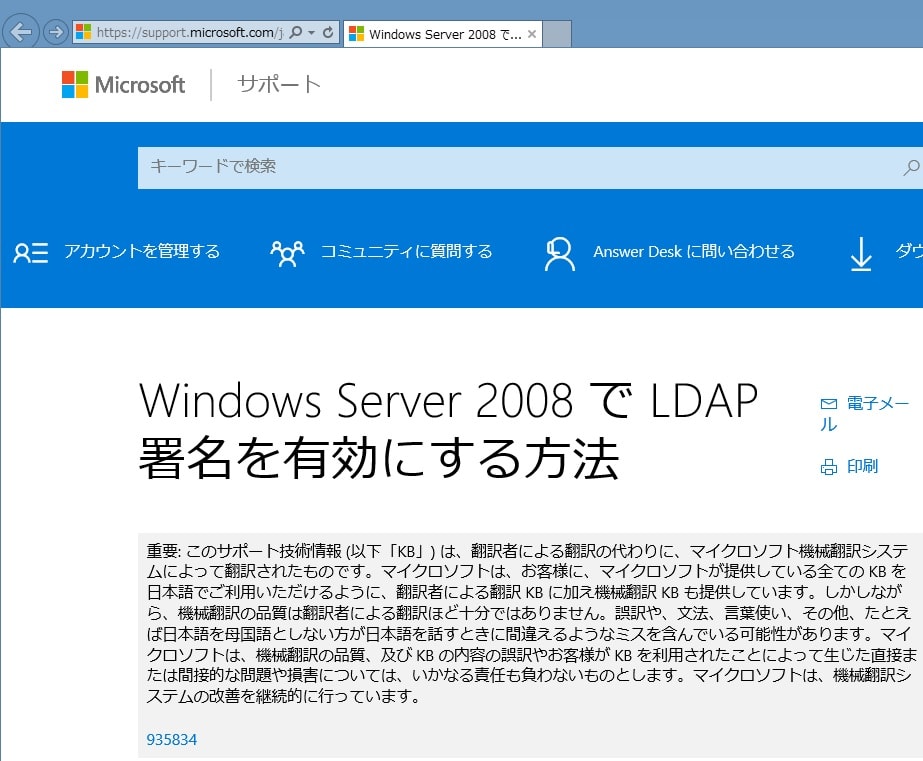Click the article title LDAP 署名を有効にする方法

click(x=449, y=430)
